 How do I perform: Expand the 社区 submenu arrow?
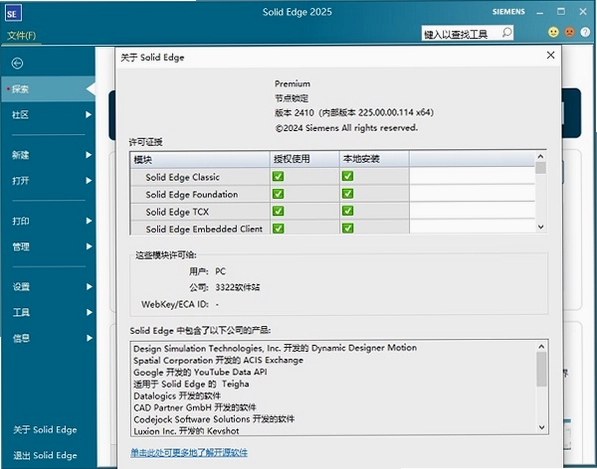pyautogui.click(x=88, y=115)
